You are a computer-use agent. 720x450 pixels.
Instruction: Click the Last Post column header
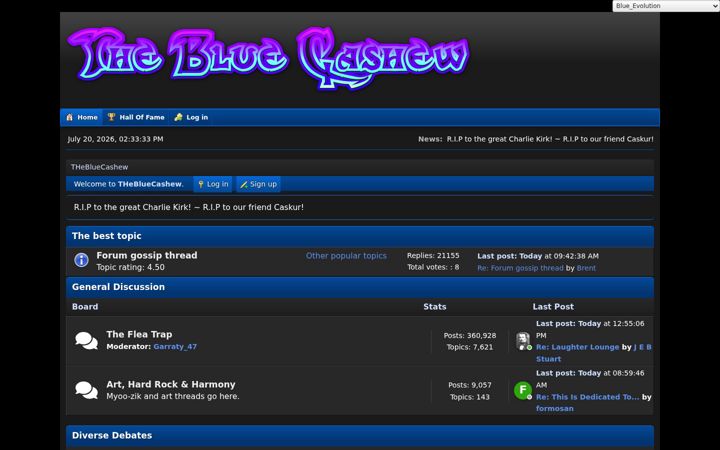point(553,307)
